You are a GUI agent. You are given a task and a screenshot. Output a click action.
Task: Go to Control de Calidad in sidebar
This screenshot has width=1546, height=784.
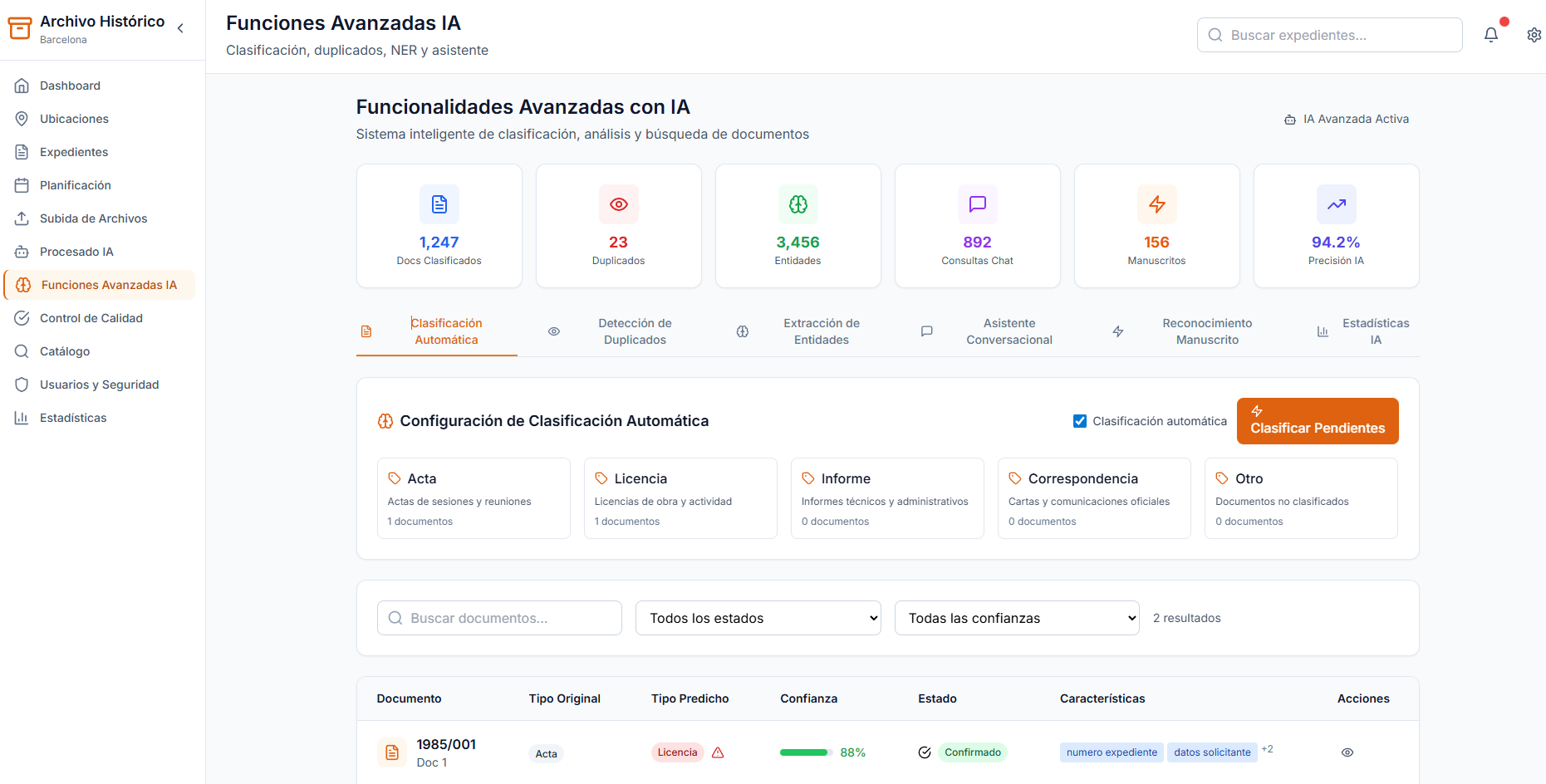click(91, 318)
